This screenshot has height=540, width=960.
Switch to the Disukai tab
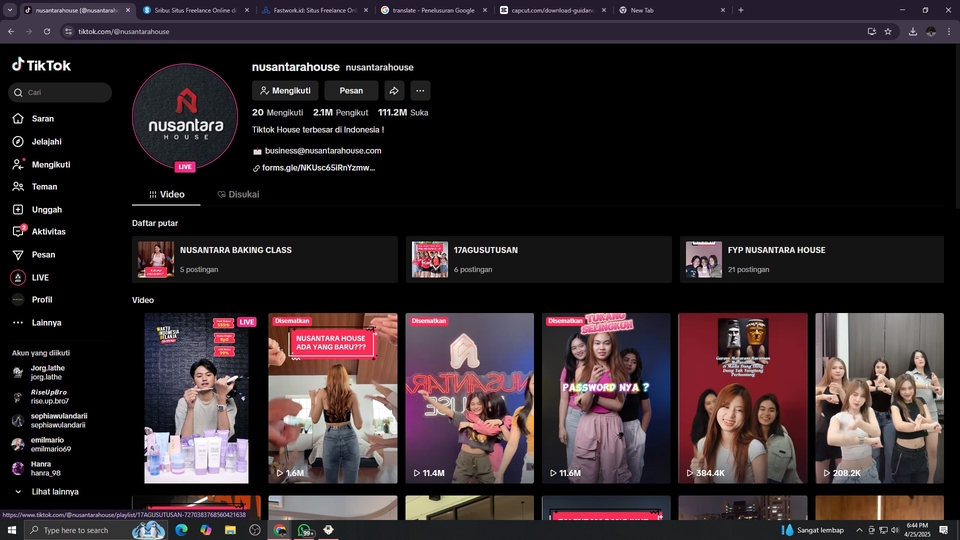[238, 194]
